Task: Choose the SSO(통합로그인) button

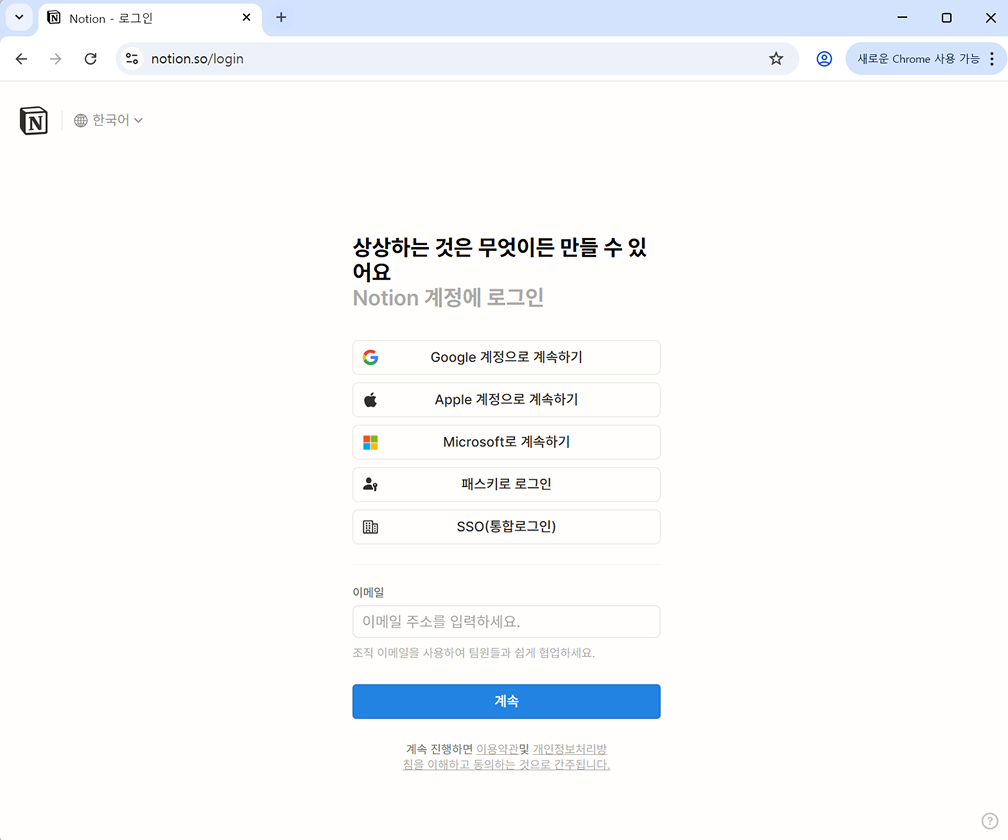Action: click(506, 527)
